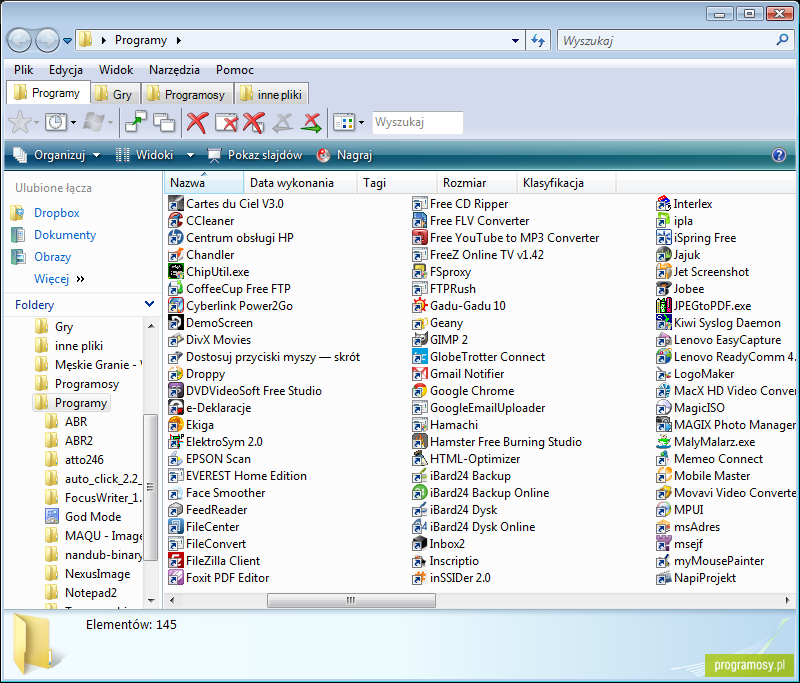800x683 pixels.
Task: Click the folder tree vertical scrollbar thumb
Action: (x=151, y=487)
